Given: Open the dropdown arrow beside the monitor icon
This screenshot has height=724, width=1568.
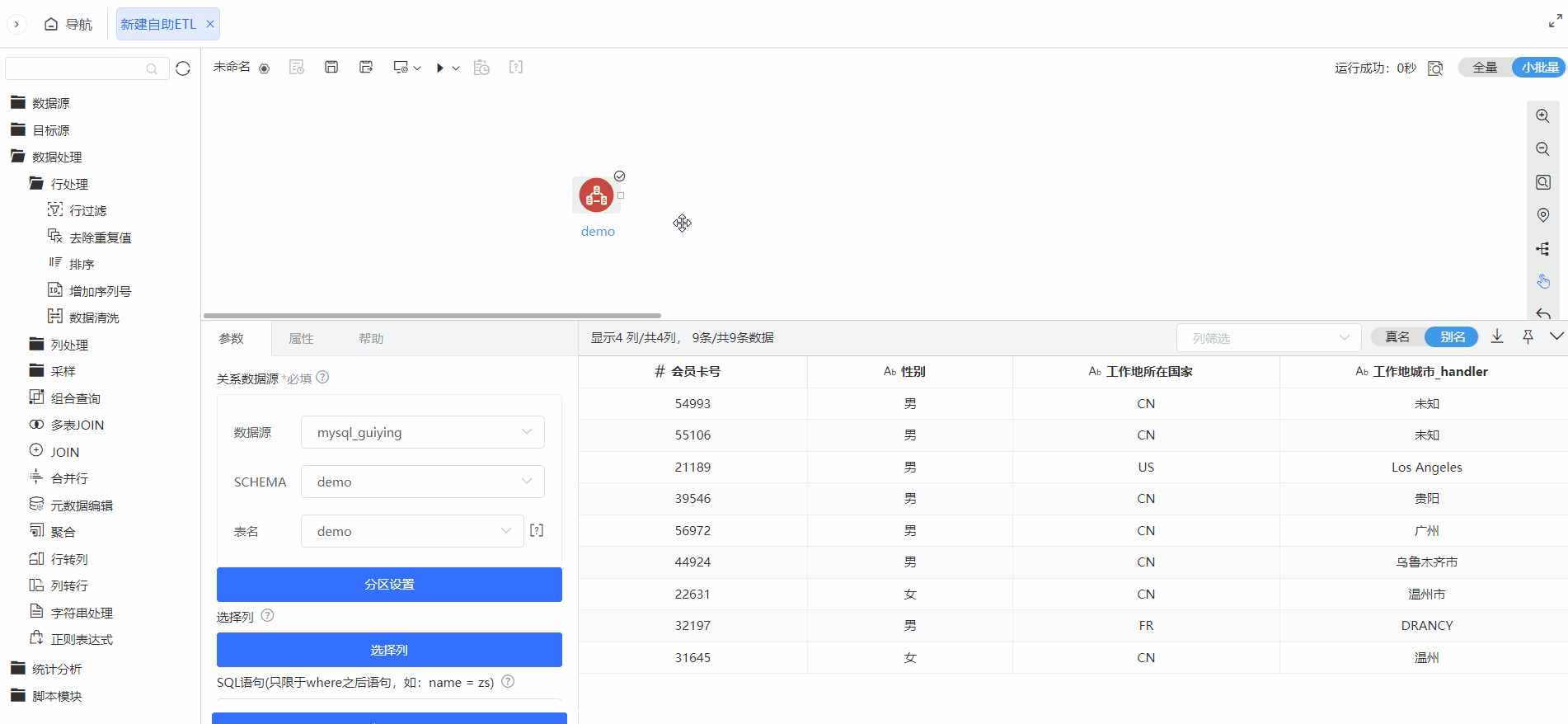Looking at the screenshot, I should pyautogui.click(x=417, y=68).
